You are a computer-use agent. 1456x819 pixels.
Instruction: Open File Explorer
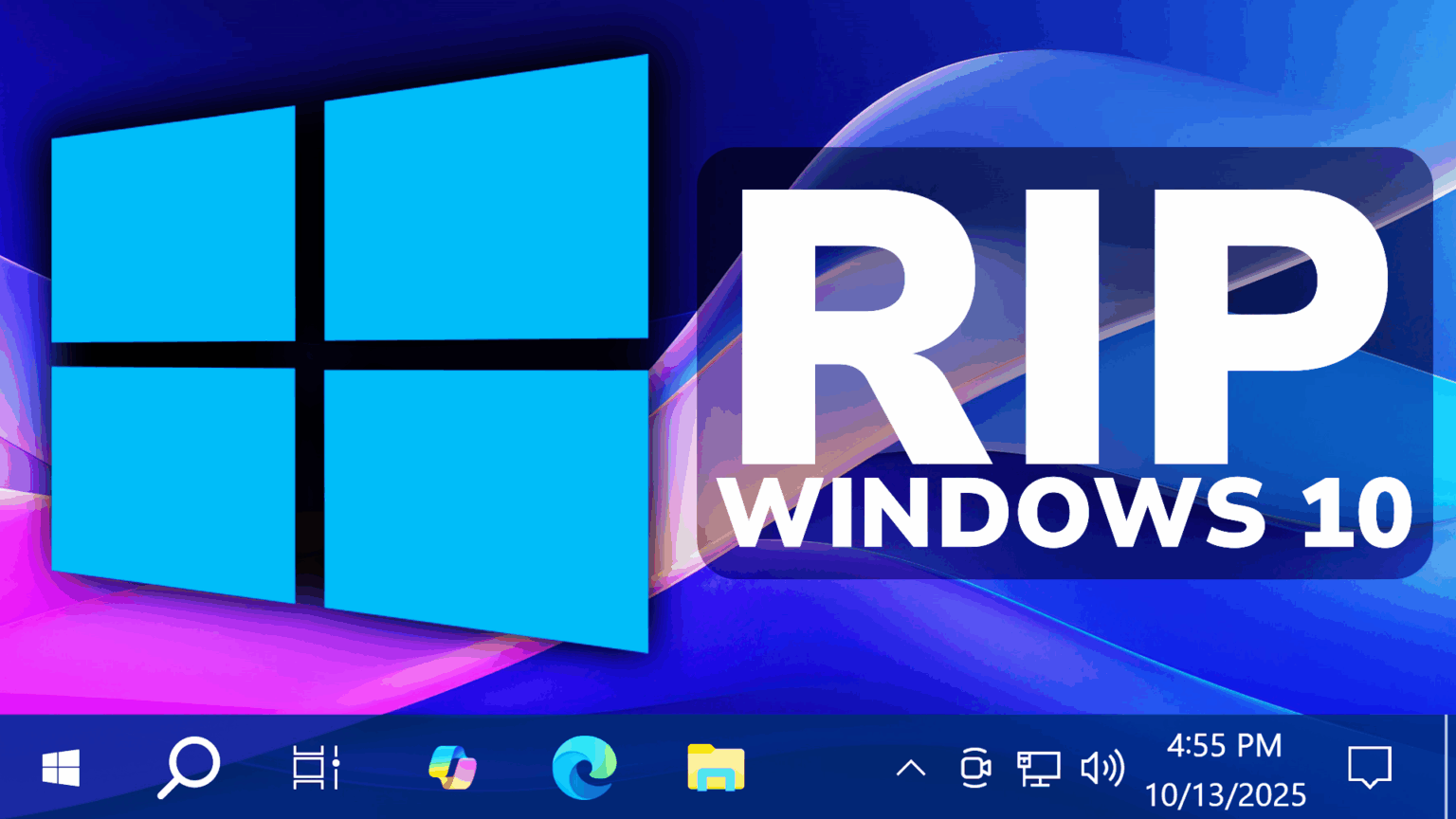point(715,768)
